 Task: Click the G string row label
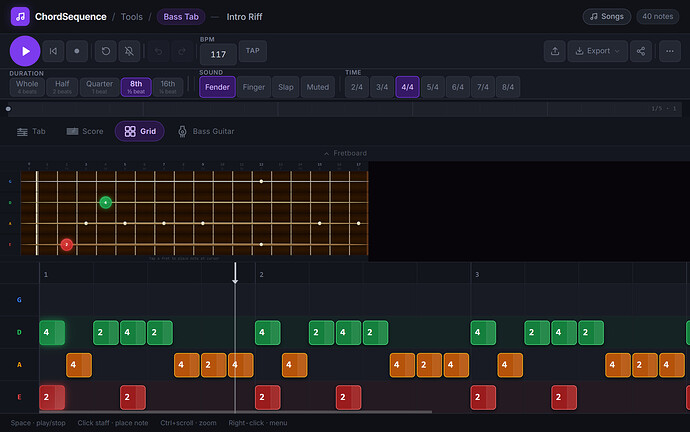click(19, 300)
